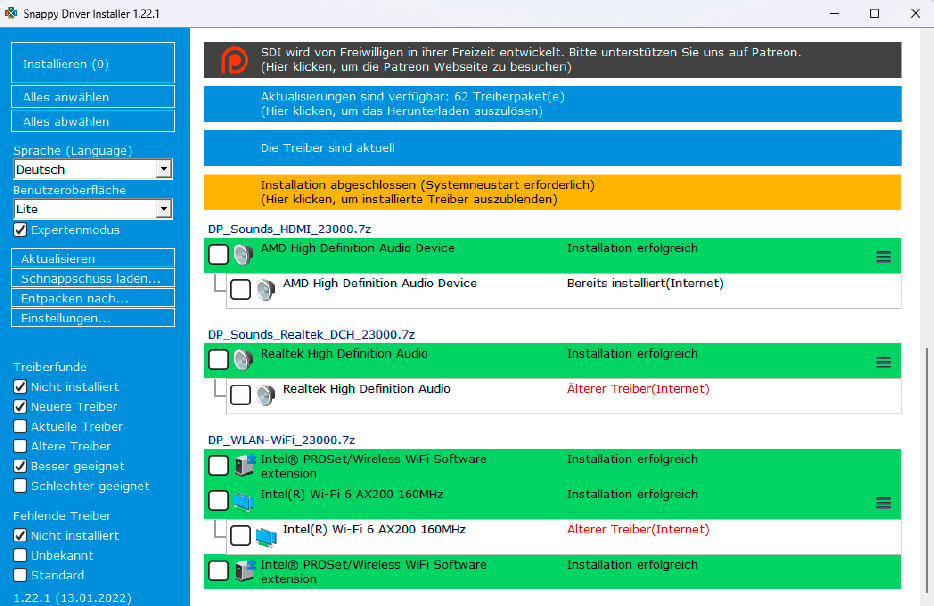
Task: Enable the Aktuelle Treiber filter
Action: 20,426
